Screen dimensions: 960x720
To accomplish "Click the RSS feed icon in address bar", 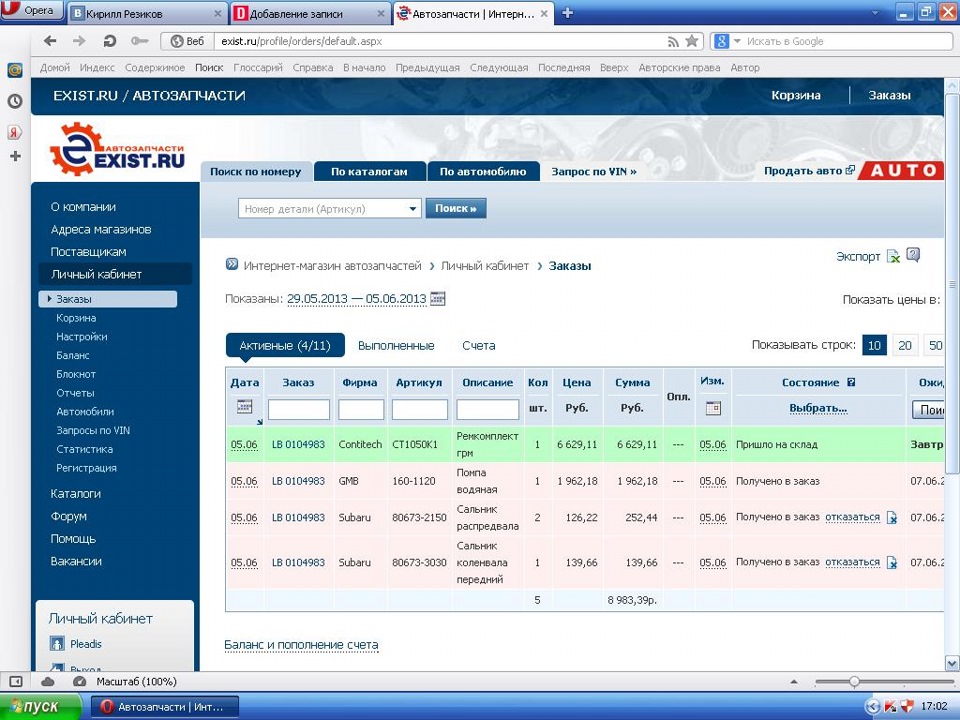I will 673,42.
